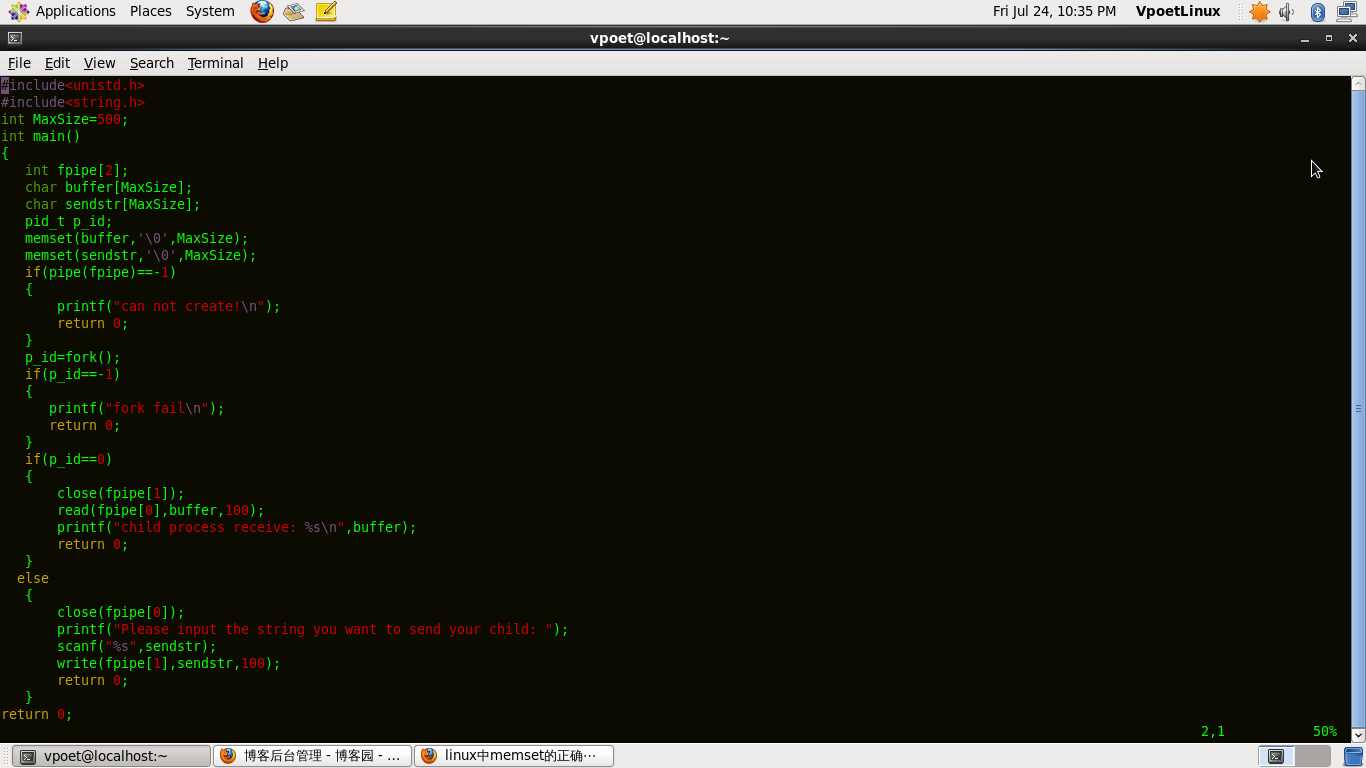Open the Terminal menu
1366x768 pixels.
(x=215, y=62)
